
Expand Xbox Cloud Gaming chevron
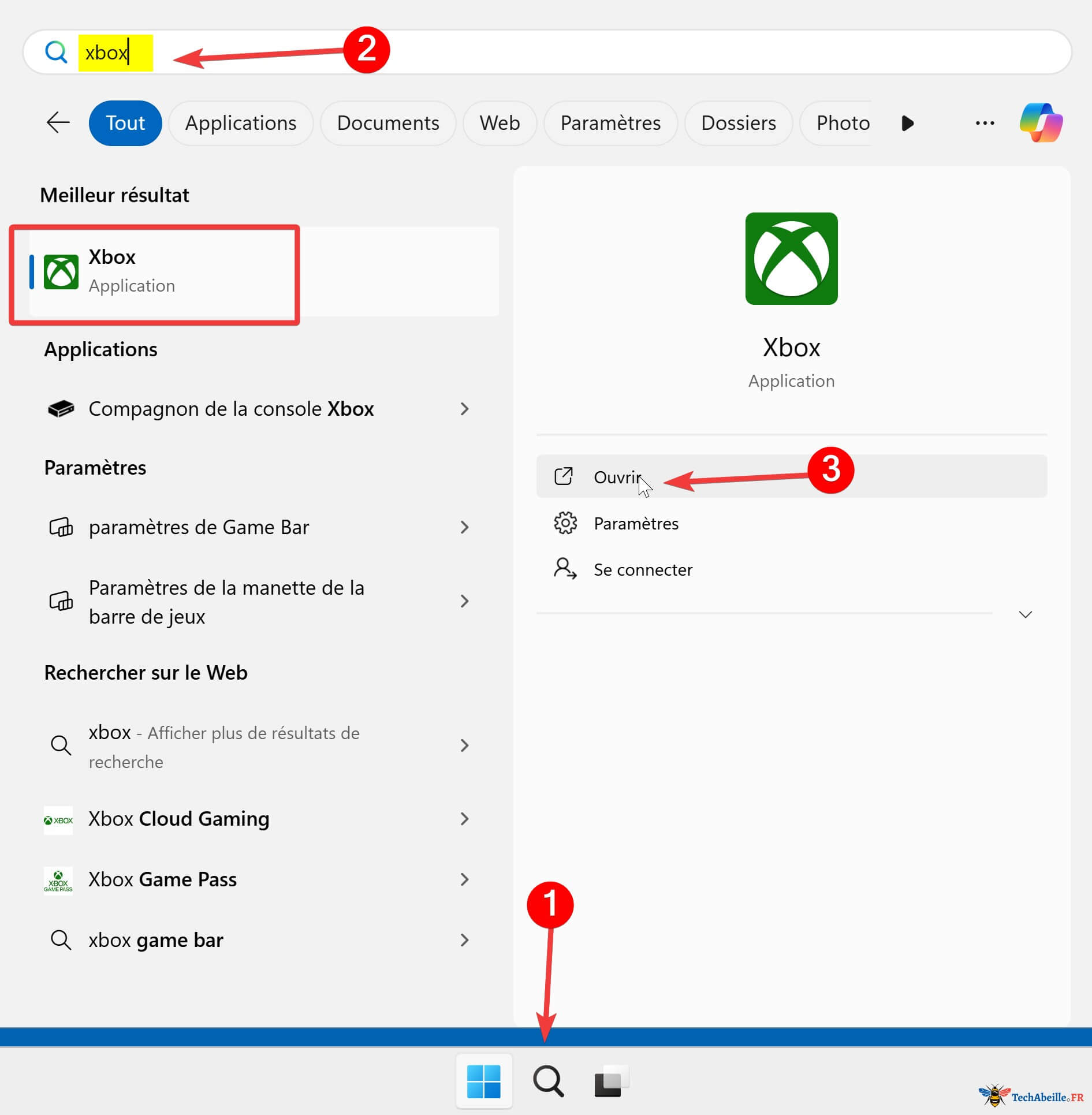pyautogui.click(x=464, y=819)
